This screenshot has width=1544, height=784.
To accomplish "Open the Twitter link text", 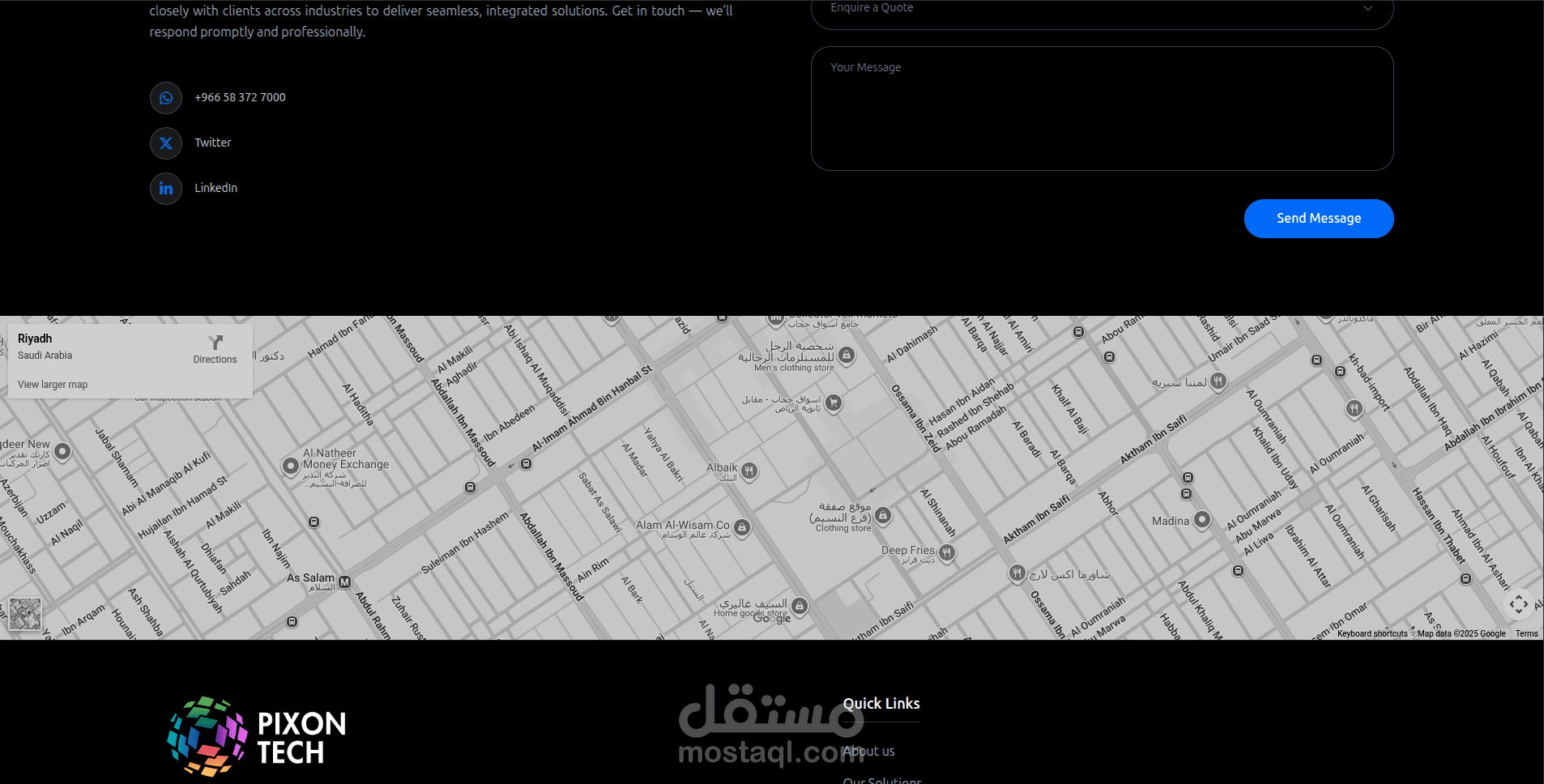I will (x=213, y=143).
